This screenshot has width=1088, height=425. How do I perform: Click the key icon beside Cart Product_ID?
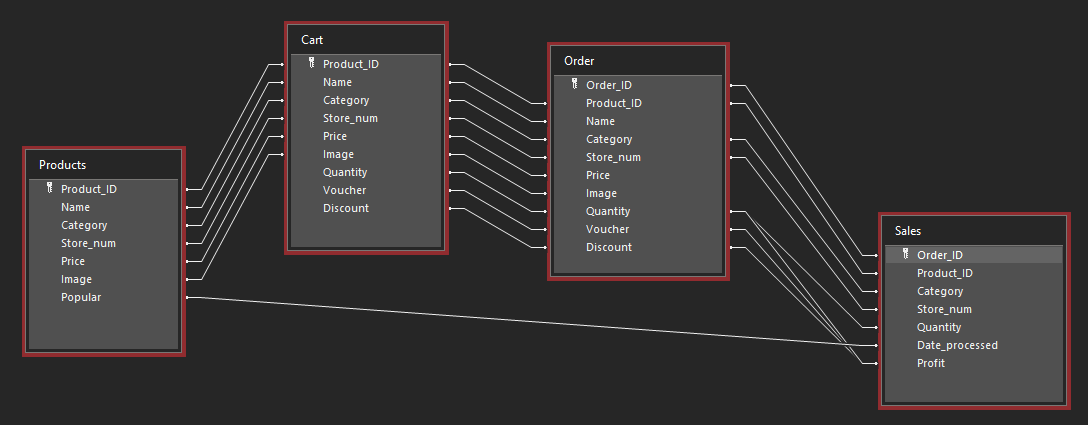[x=311, y=64]
